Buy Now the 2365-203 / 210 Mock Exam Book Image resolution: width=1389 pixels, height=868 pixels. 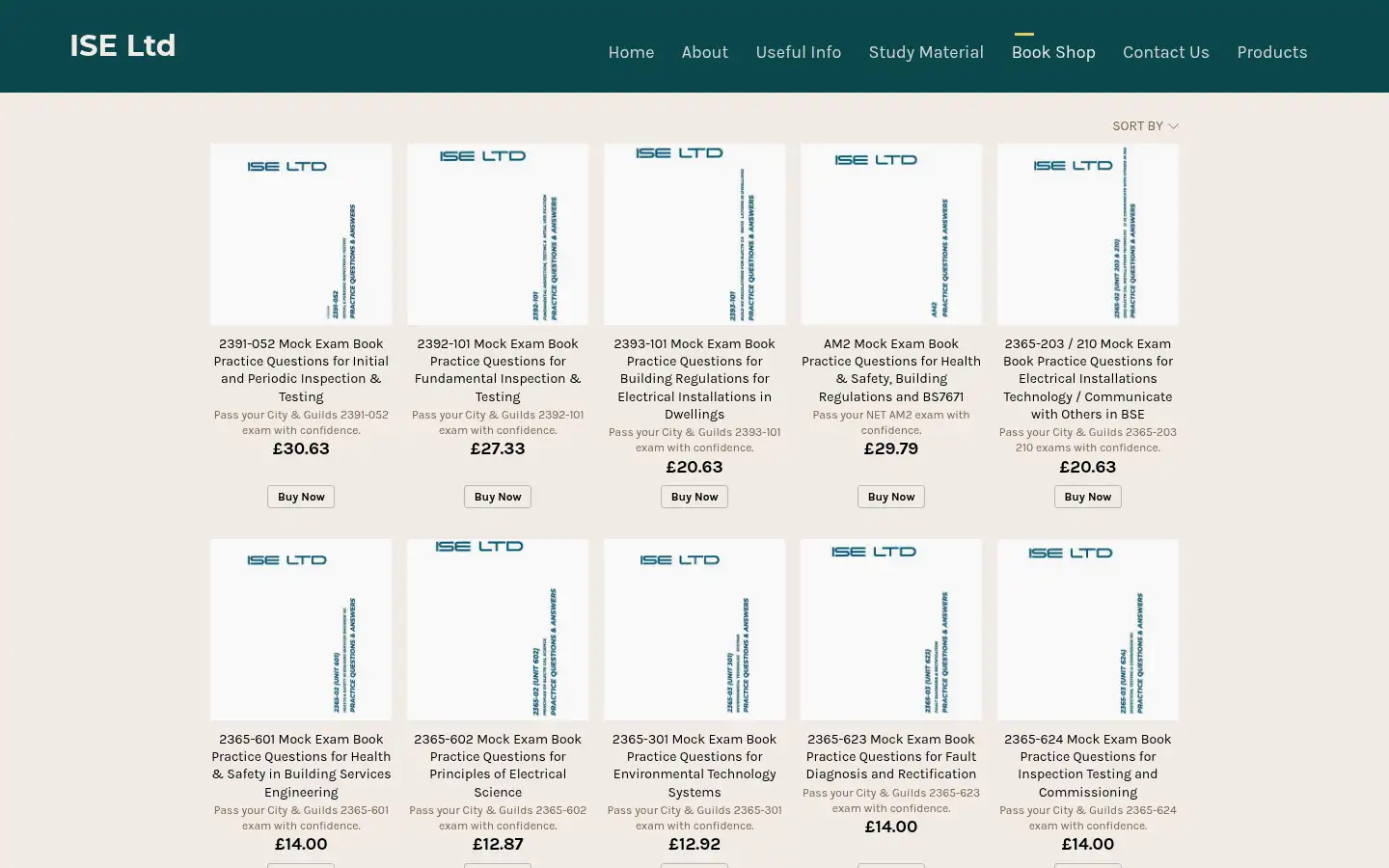coord(1088,497)
